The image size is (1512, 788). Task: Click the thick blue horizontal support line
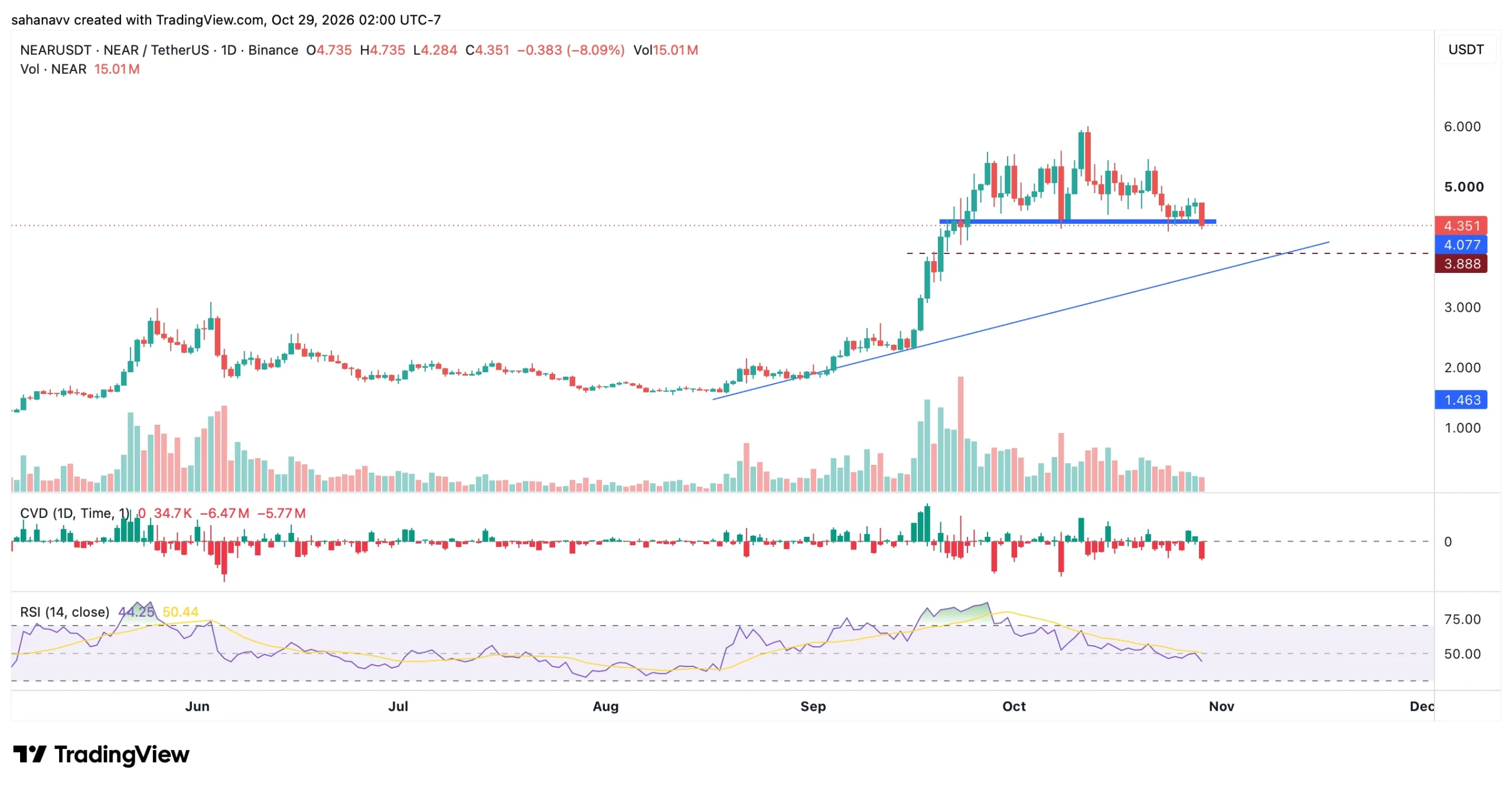point(1077,222)
